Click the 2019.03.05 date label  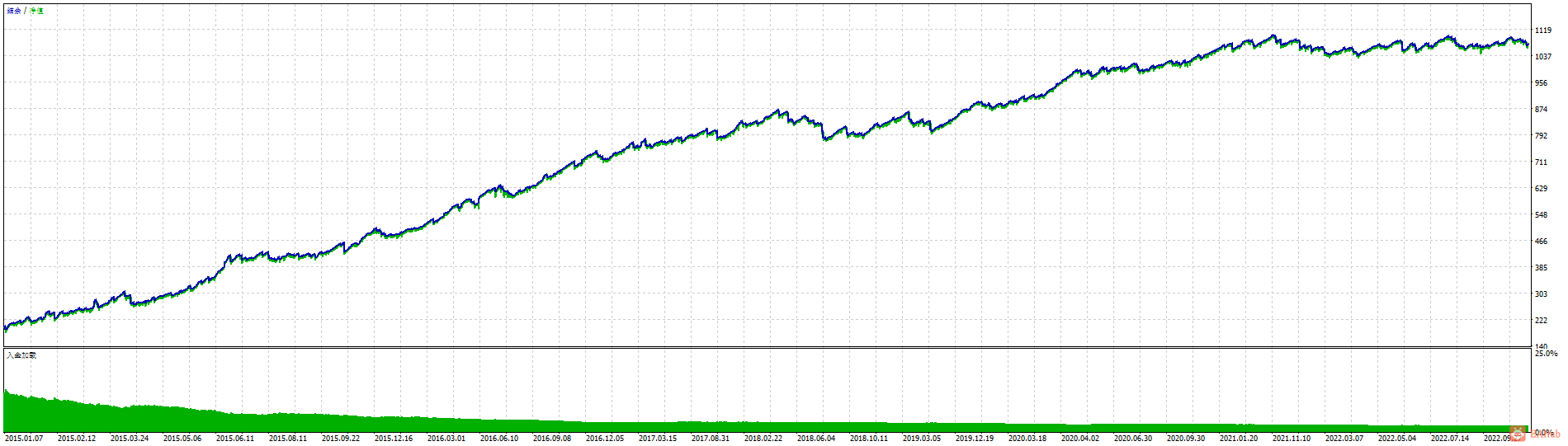pos(922,439)
